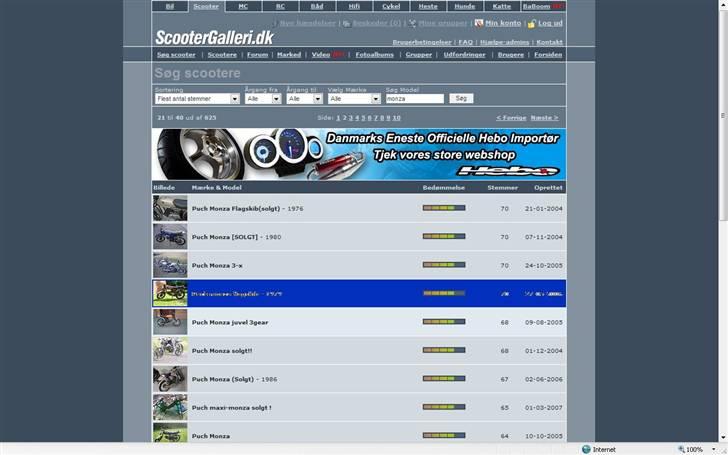Click the Søg Model text field
This screenshot has height=455, width=728.
tap(414, 99)
